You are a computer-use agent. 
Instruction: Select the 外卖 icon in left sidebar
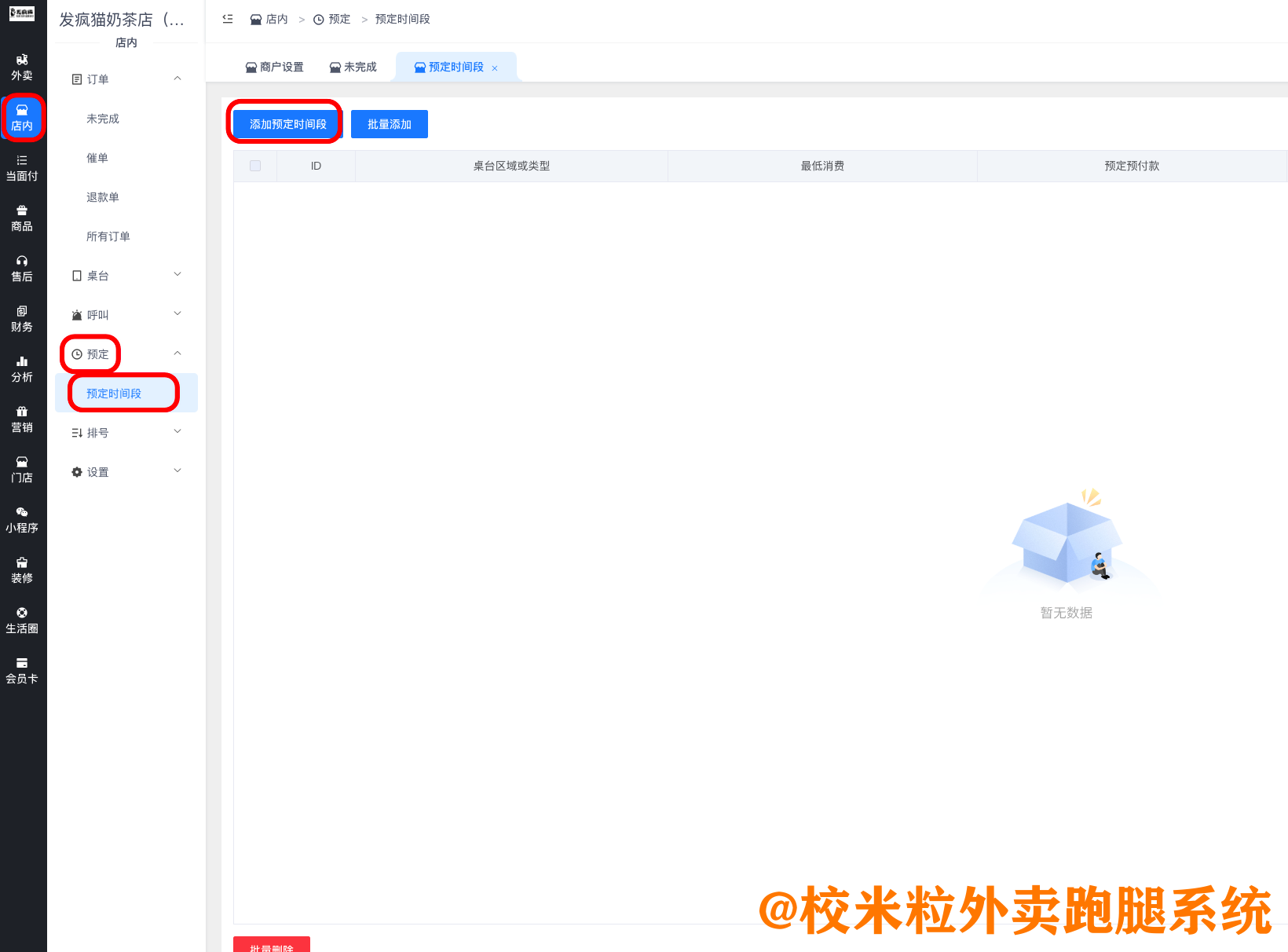click(22, 67)
